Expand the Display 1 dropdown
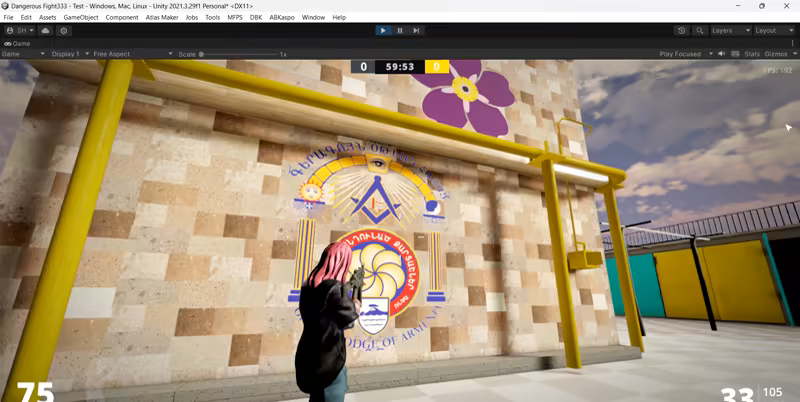This screenshot has height=402, width=800. click(x=71, y=54)
